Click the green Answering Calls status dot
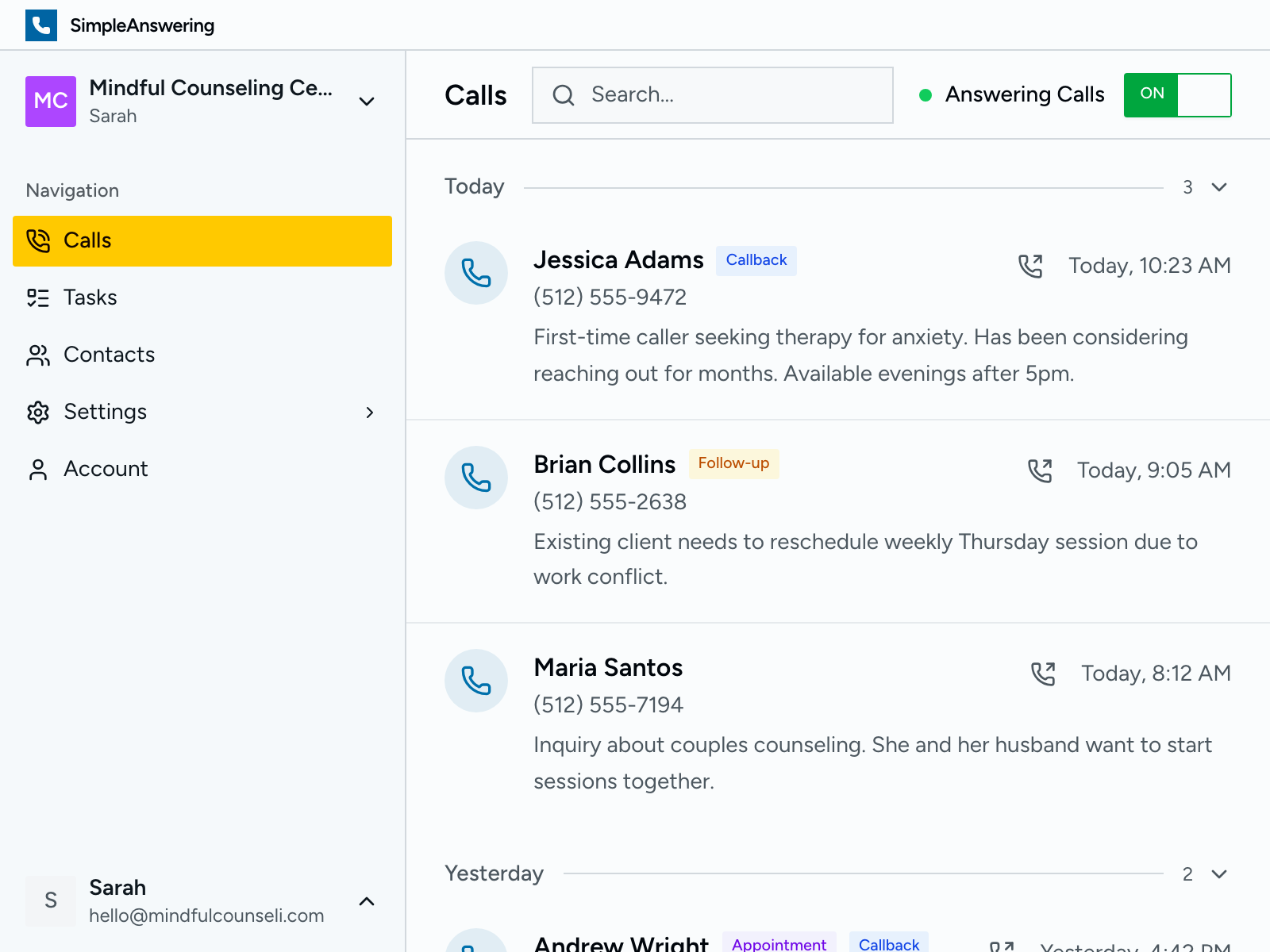Image resolution: width=1270 pixels, height=952 pixels. point(926,94)
